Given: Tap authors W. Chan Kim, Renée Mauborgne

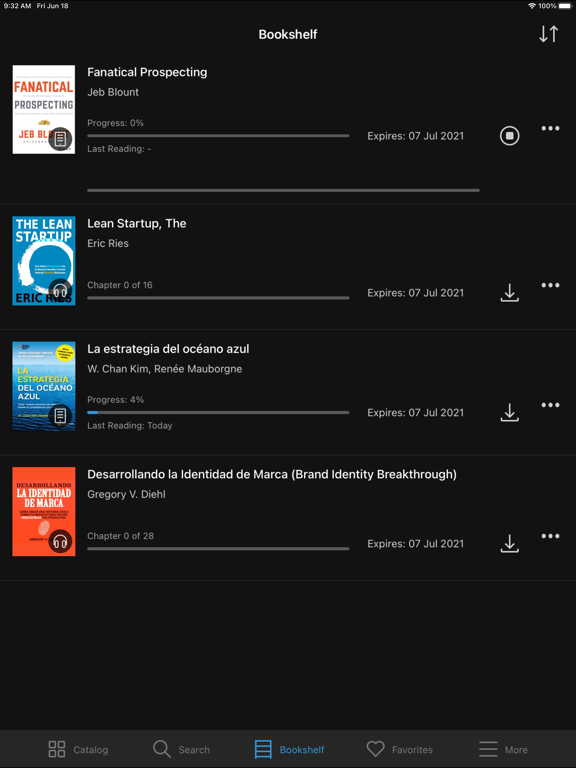Looking at the screenshot, I should tap(165, 369).
